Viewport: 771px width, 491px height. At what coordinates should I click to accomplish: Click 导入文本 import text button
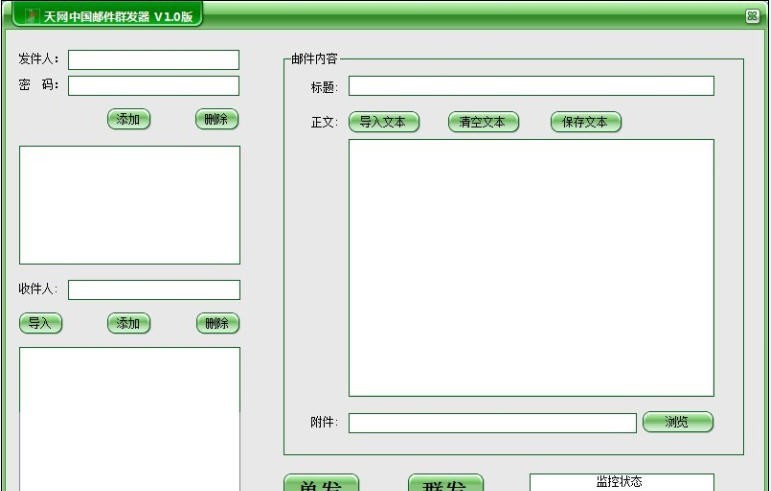384,122
